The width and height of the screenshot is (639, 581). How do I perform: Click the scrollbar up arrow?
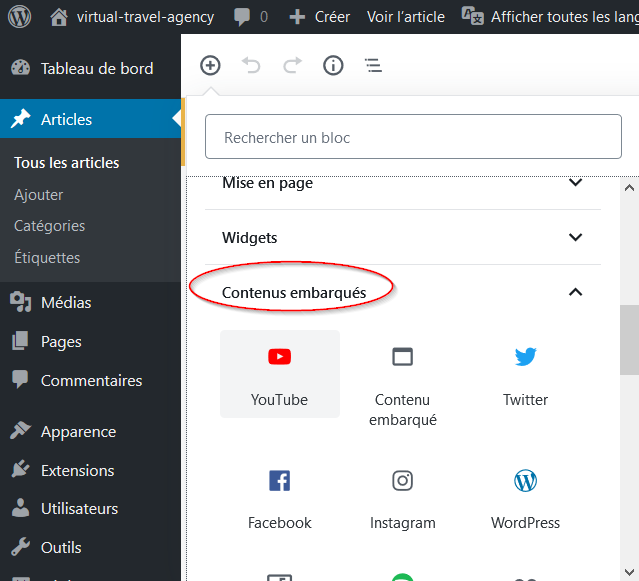tap(629, 188)
